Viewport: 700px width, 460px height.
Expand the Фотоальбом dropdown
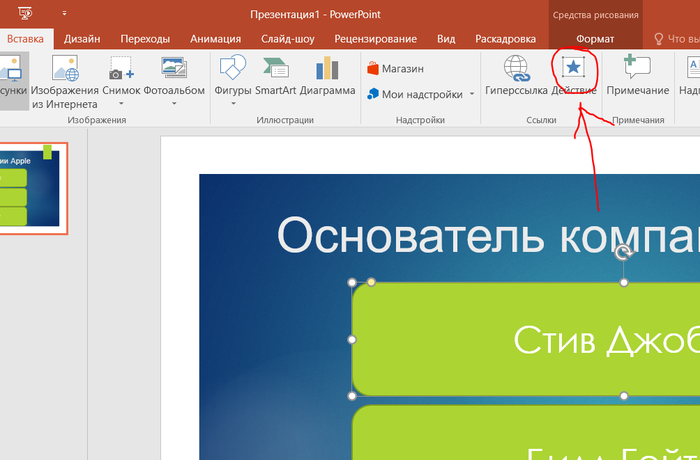pos(173,103)
